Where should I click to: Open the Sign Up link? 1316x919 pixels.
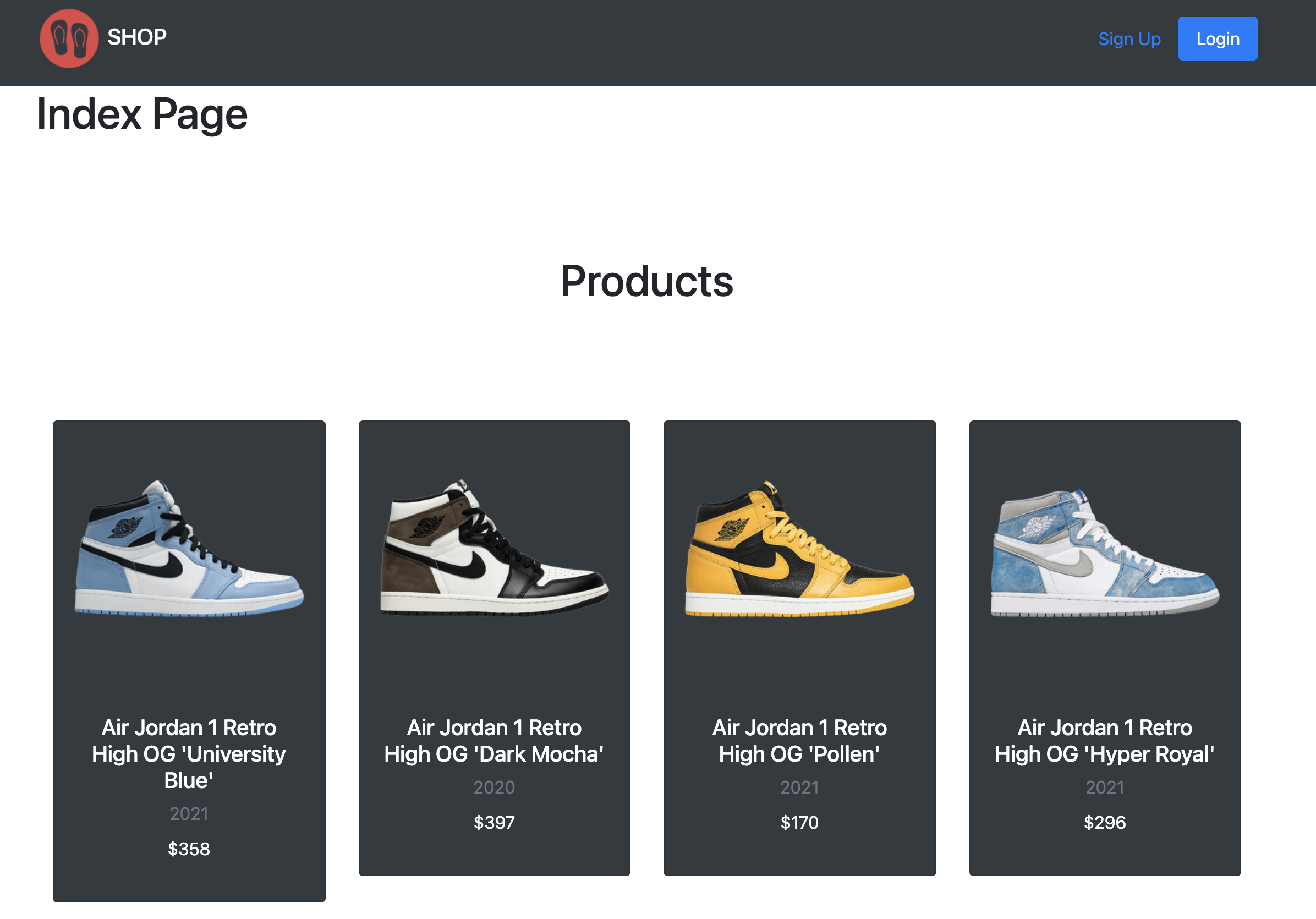click(1129, 39)
